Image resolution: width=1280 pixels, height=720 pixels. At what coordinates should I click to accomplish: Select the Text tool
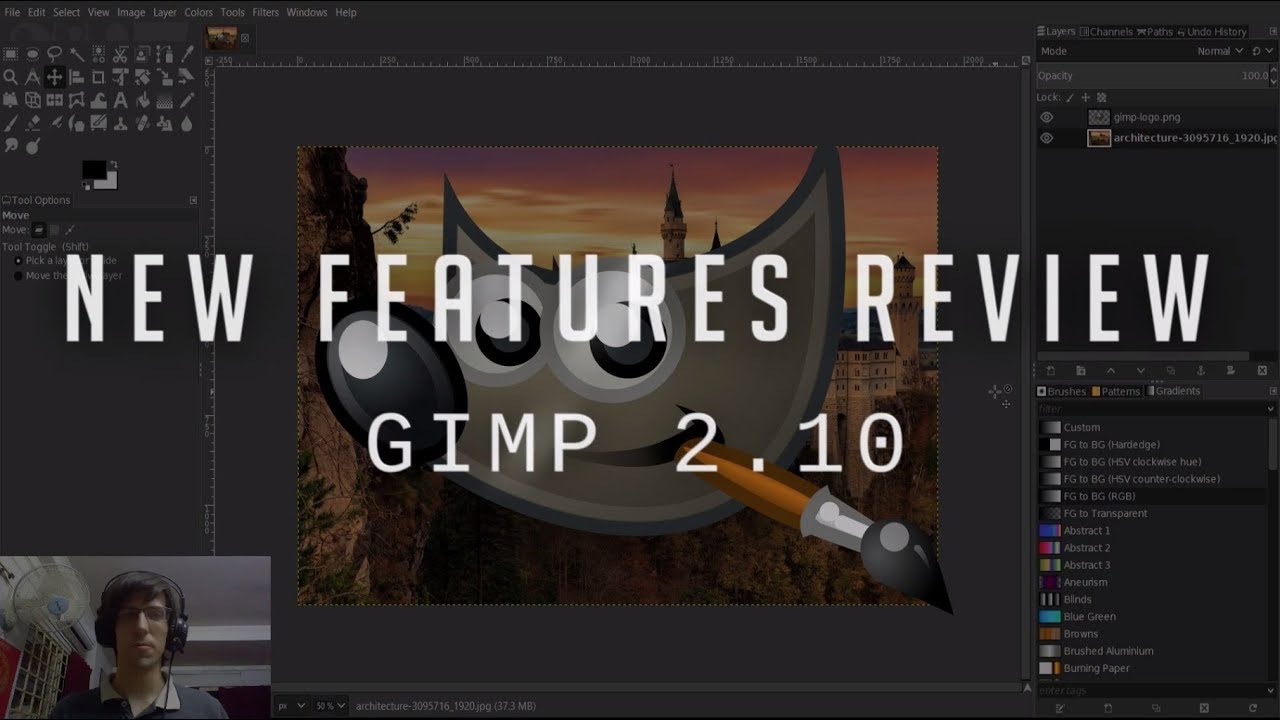point(121,100)
